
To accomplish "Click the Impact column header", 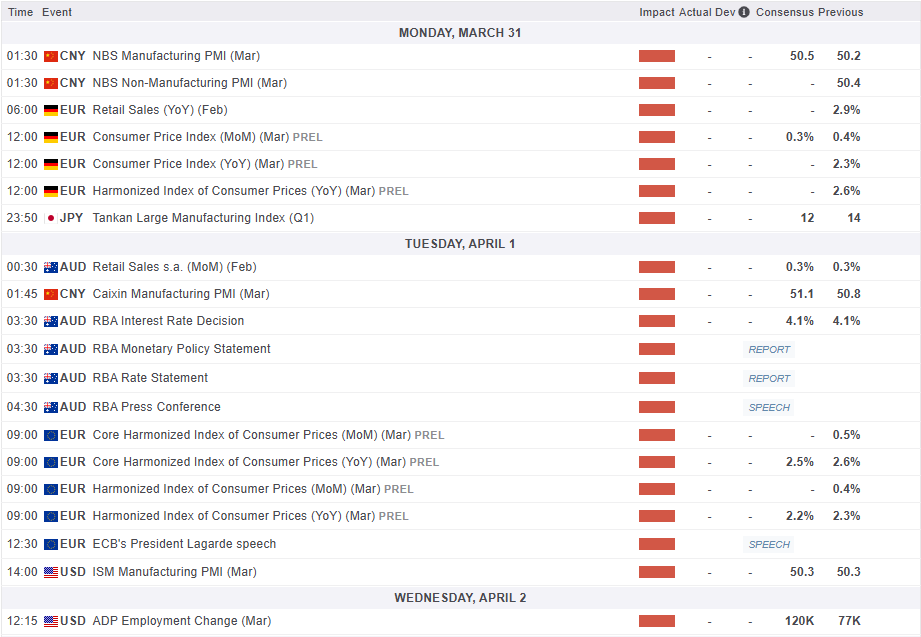I will (x=657, y=12).
